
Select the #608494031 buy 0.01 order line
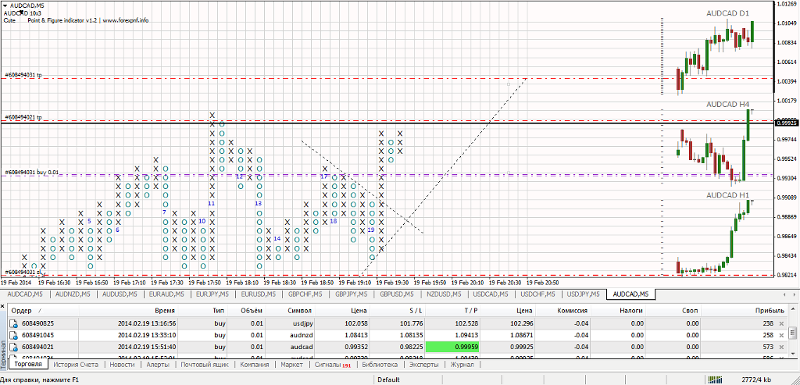[31, 173]
